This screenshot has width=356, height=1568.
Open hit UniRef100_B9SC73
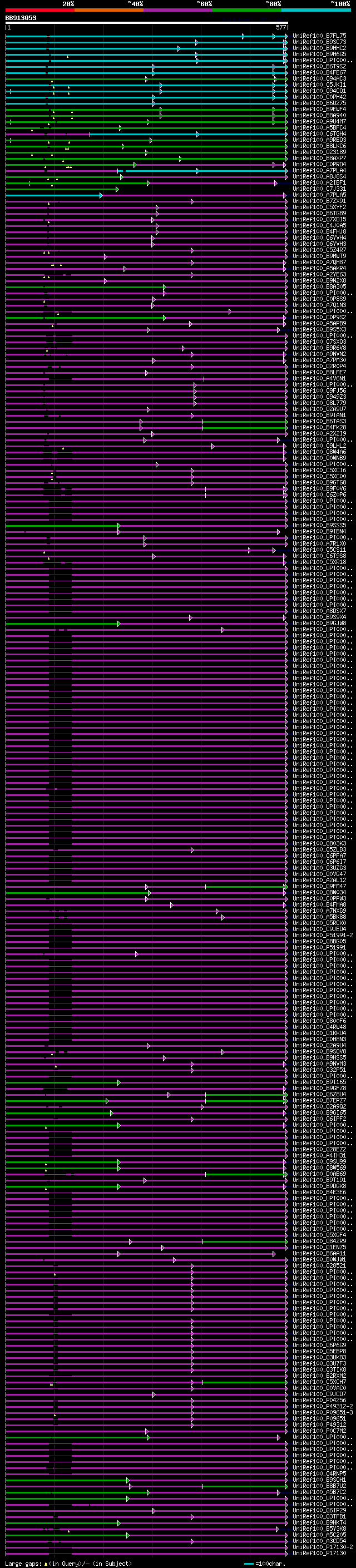pyautogui.click(x=319, y=42)
